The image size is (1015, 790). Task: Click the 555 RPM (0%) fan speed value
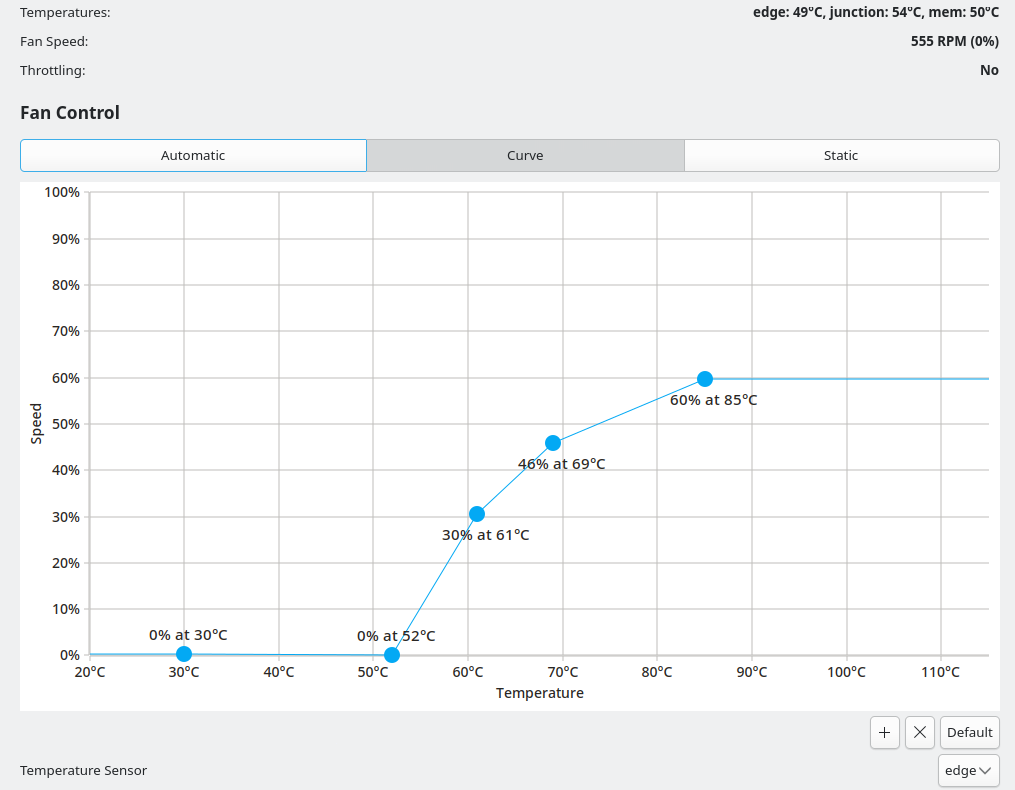click(955, 41)
